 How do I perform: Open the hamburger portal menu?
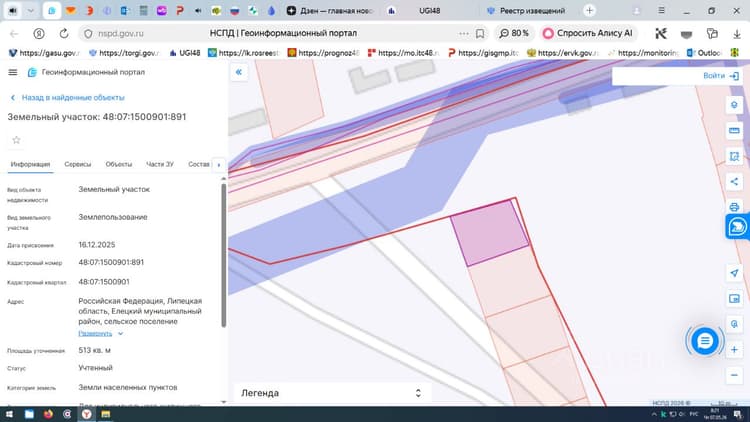[13, 72]
